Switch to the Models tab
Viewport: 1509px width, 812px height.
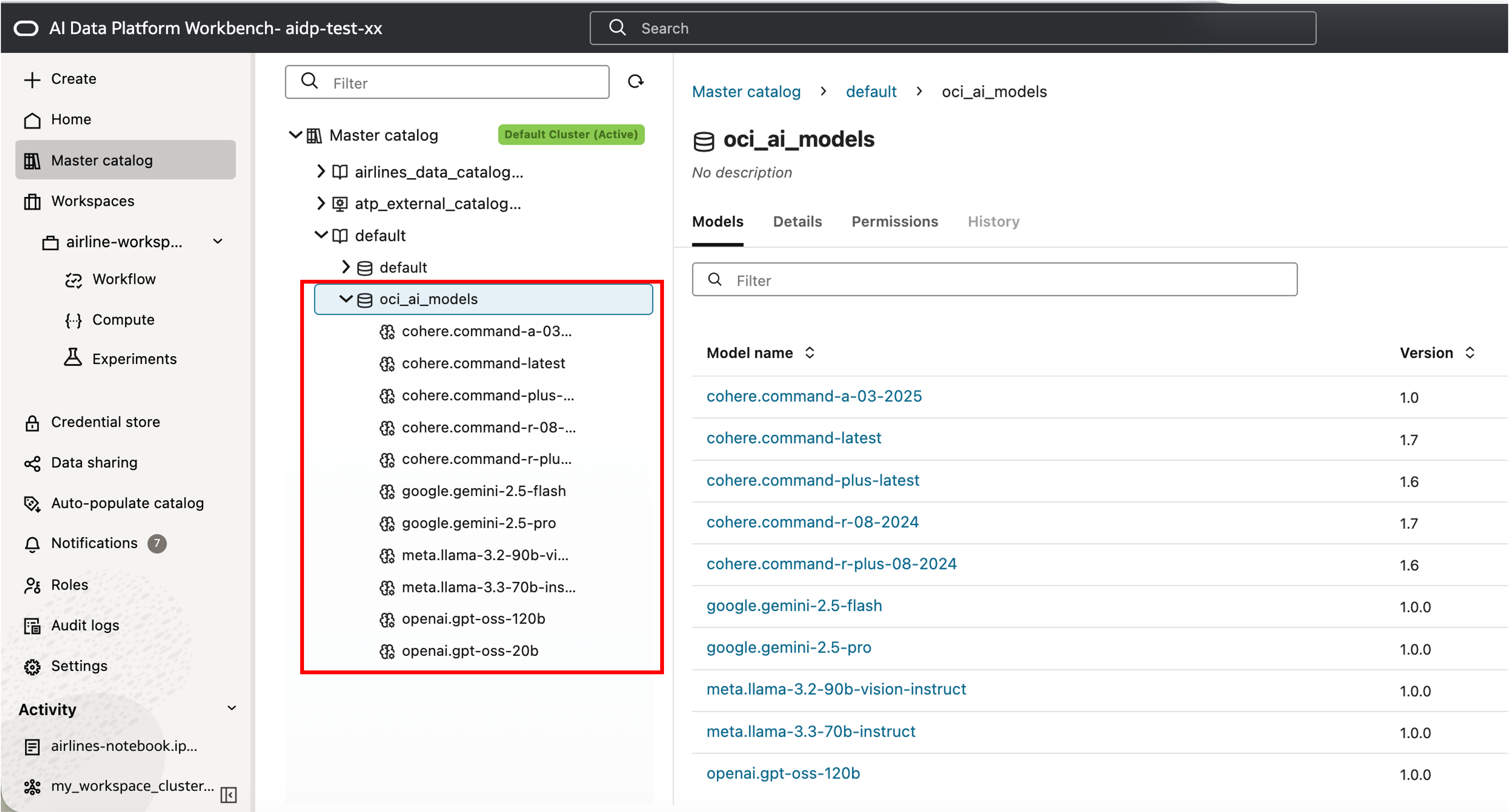[717, 221]
